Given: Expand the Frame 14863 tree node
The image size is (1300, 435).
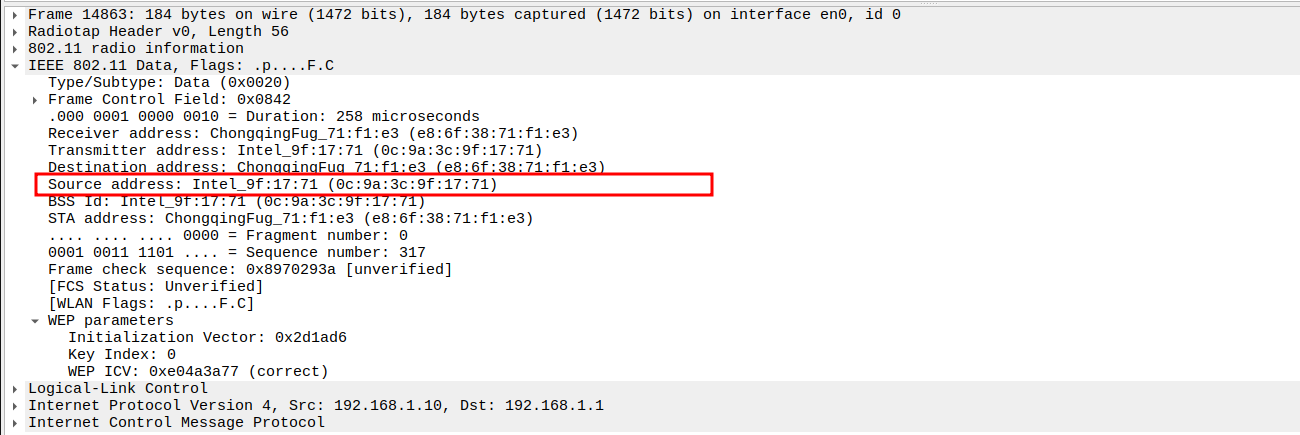Looking at the screenshot, I should tap(15, 15).
